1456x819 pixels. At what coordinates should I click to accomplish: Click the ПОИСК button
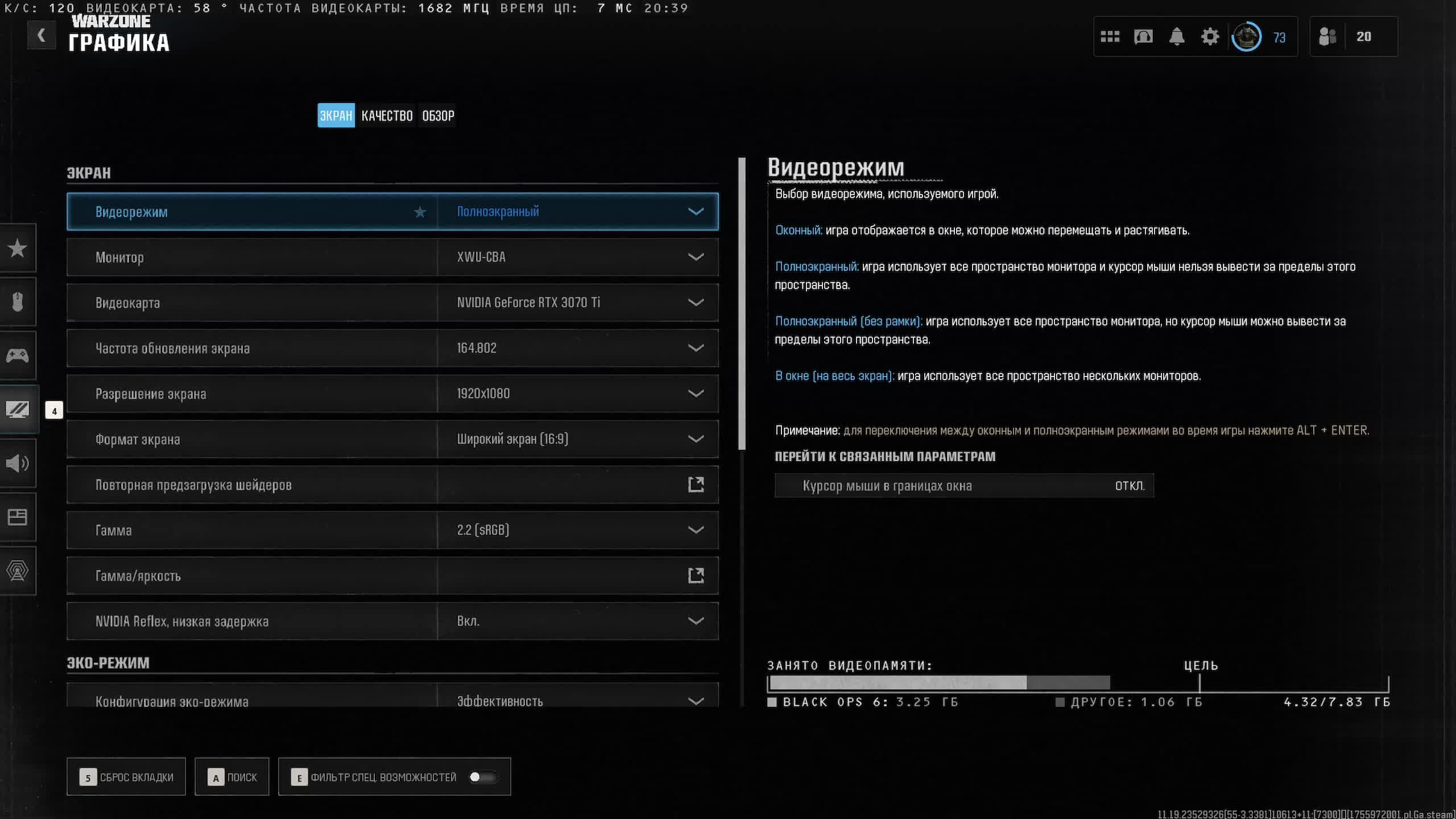[232, 777]
